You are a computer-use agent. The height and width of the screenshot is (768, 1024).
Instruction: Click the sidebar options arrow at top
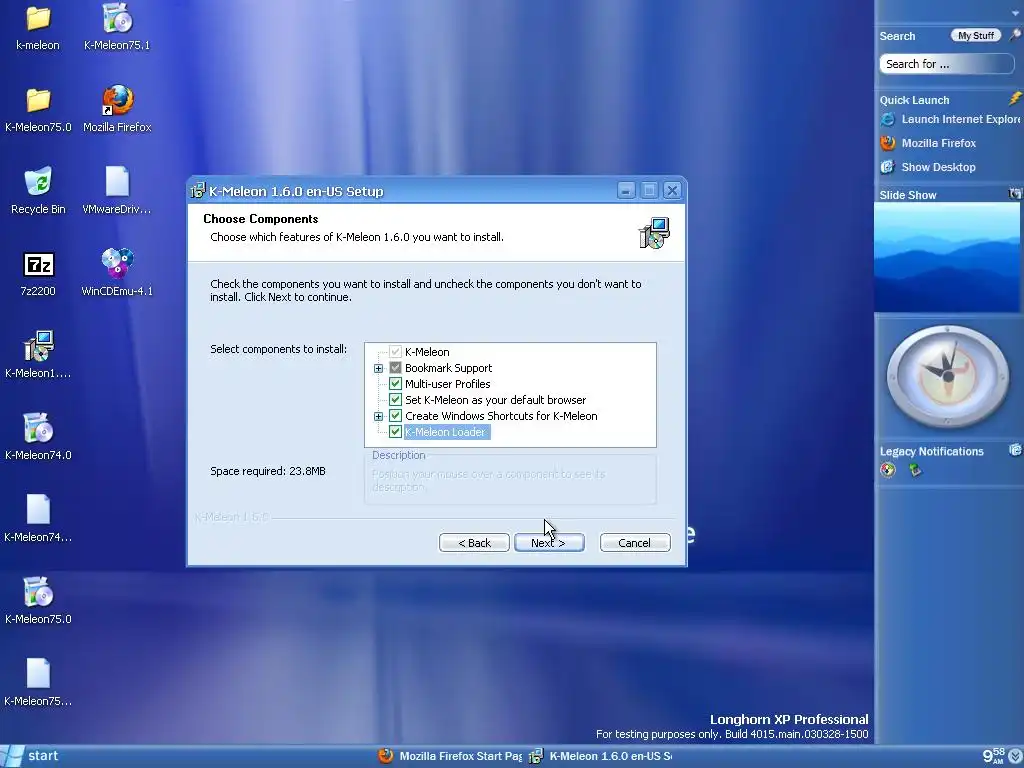click(1016, 13)
